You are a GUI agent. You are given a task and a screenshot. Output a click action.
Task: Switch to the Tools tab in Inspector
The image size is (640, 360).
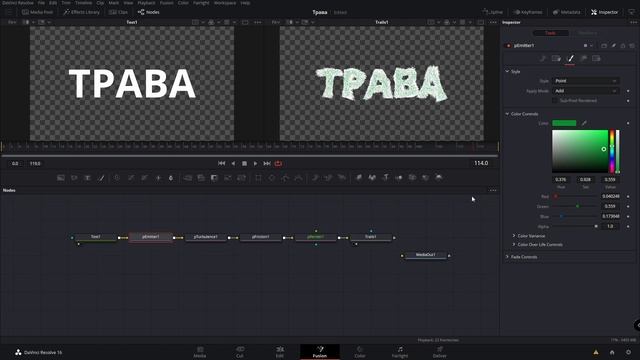pyautogui.click(x=551, y=33)
